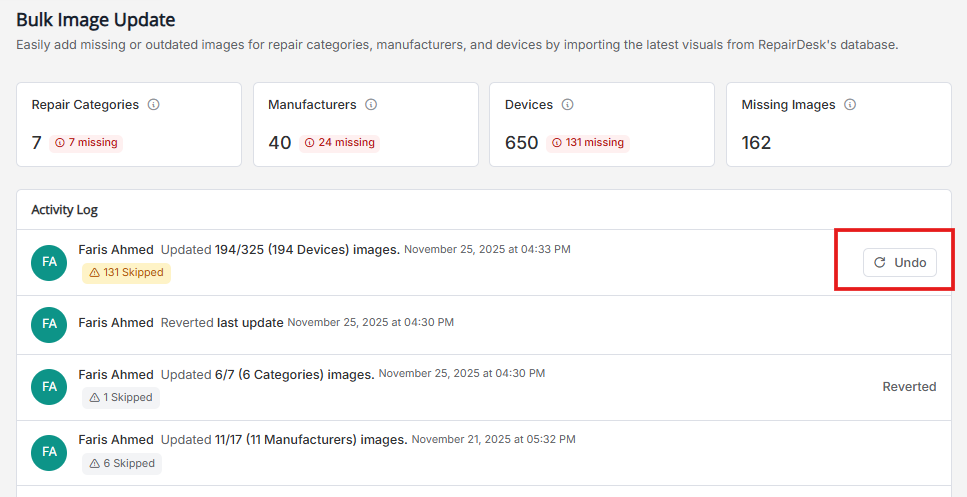This screenshot has width=967, height=497.
Task: Click the 1 Skipped badge
Action: coord(121,398)
